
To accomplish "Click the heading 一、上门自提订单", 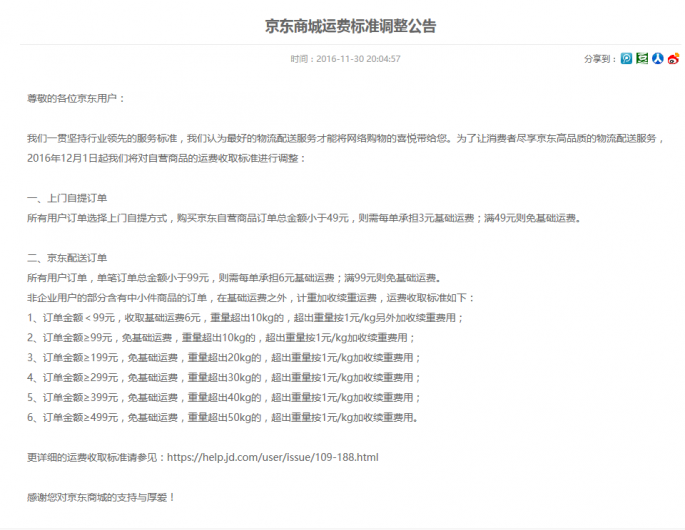I will [x=67, y=198].
